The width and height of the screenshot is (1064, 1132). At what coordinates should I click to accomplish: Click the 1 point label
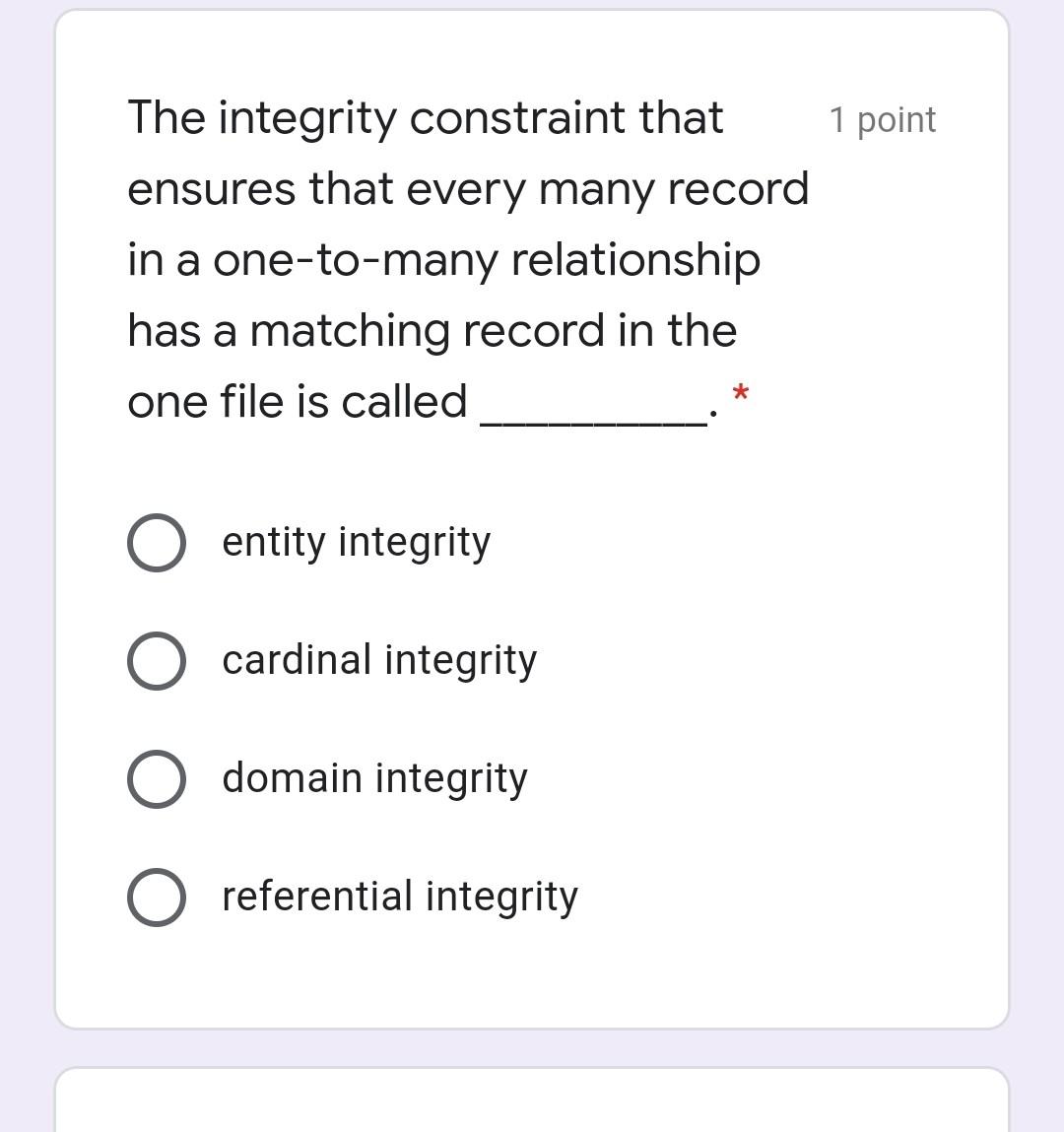(884, 119)
